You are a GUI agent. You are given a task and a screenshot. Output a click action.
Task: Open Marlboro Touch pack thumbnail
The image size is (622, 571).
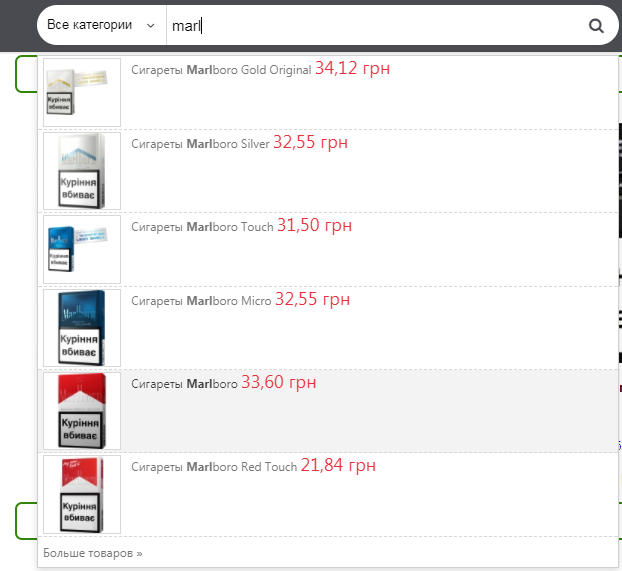click(82, 250)
